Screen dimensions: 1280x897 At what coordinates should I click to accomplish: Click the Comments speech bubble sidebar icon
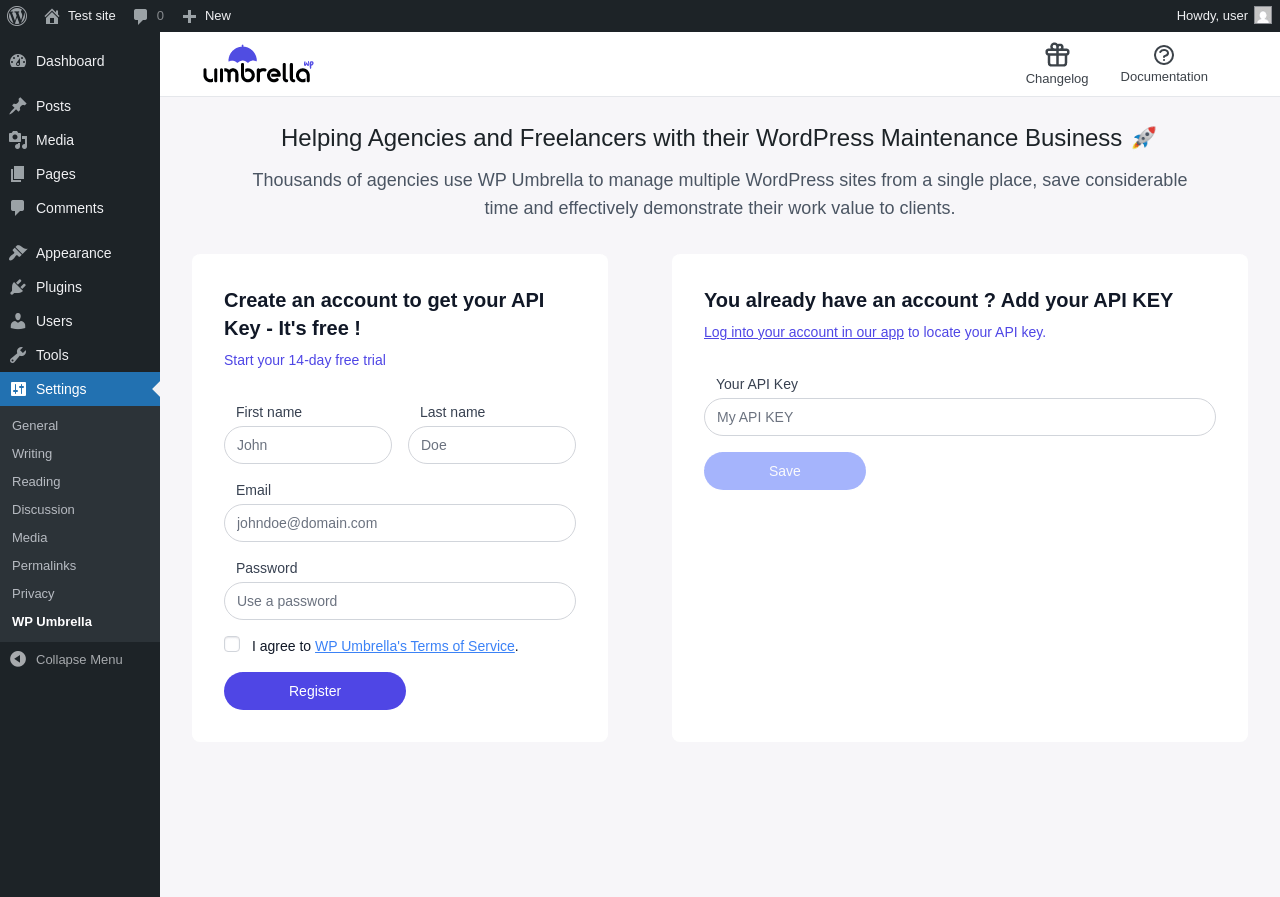pos(18,208)
